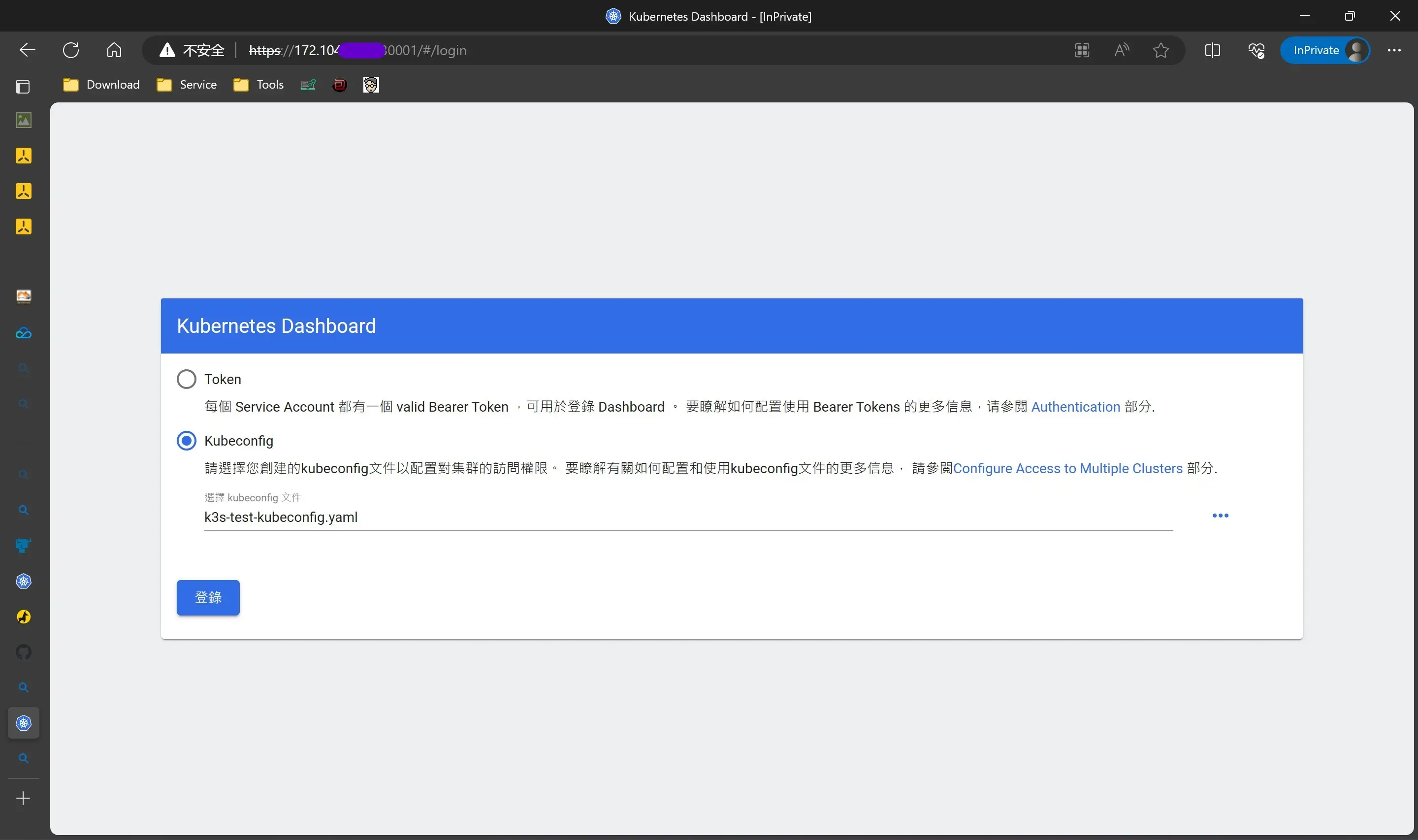Switch to the blue cloud icon tab
Screen dimensions: 1418x840
tap(23, 333)
